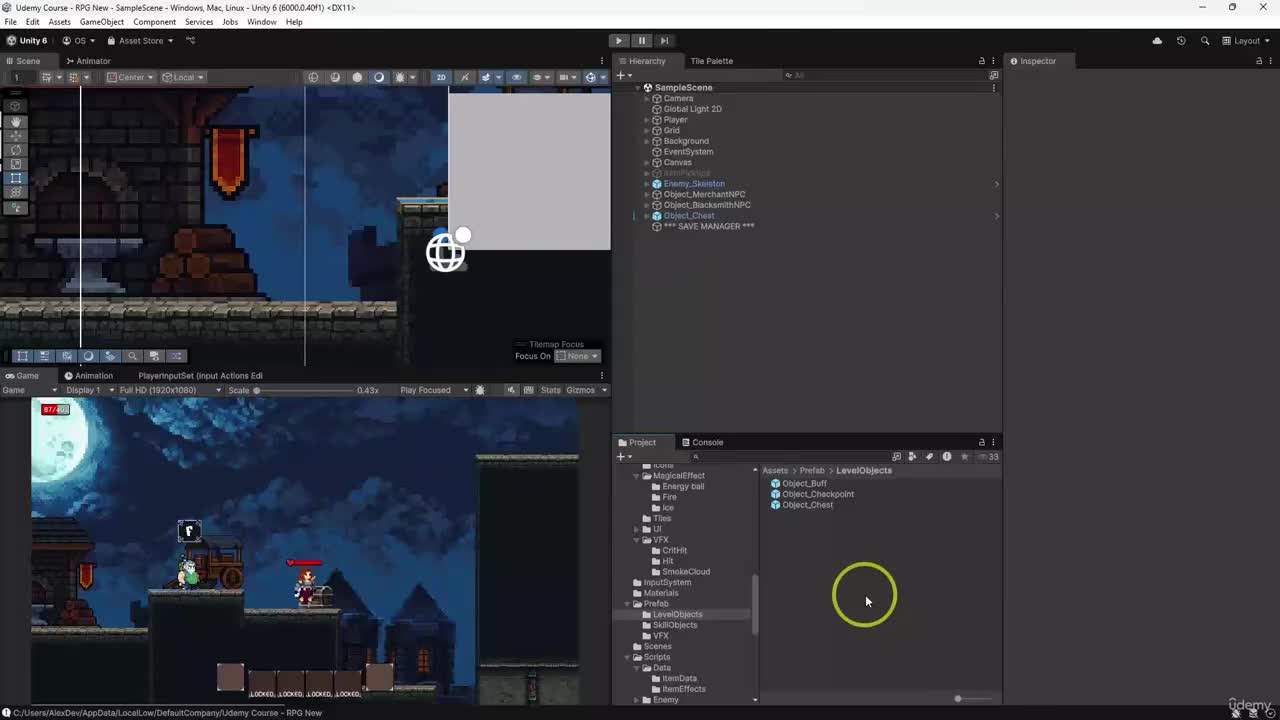
Task: Expand the Canvas object in Hierarchy
Action: point(647,162)
